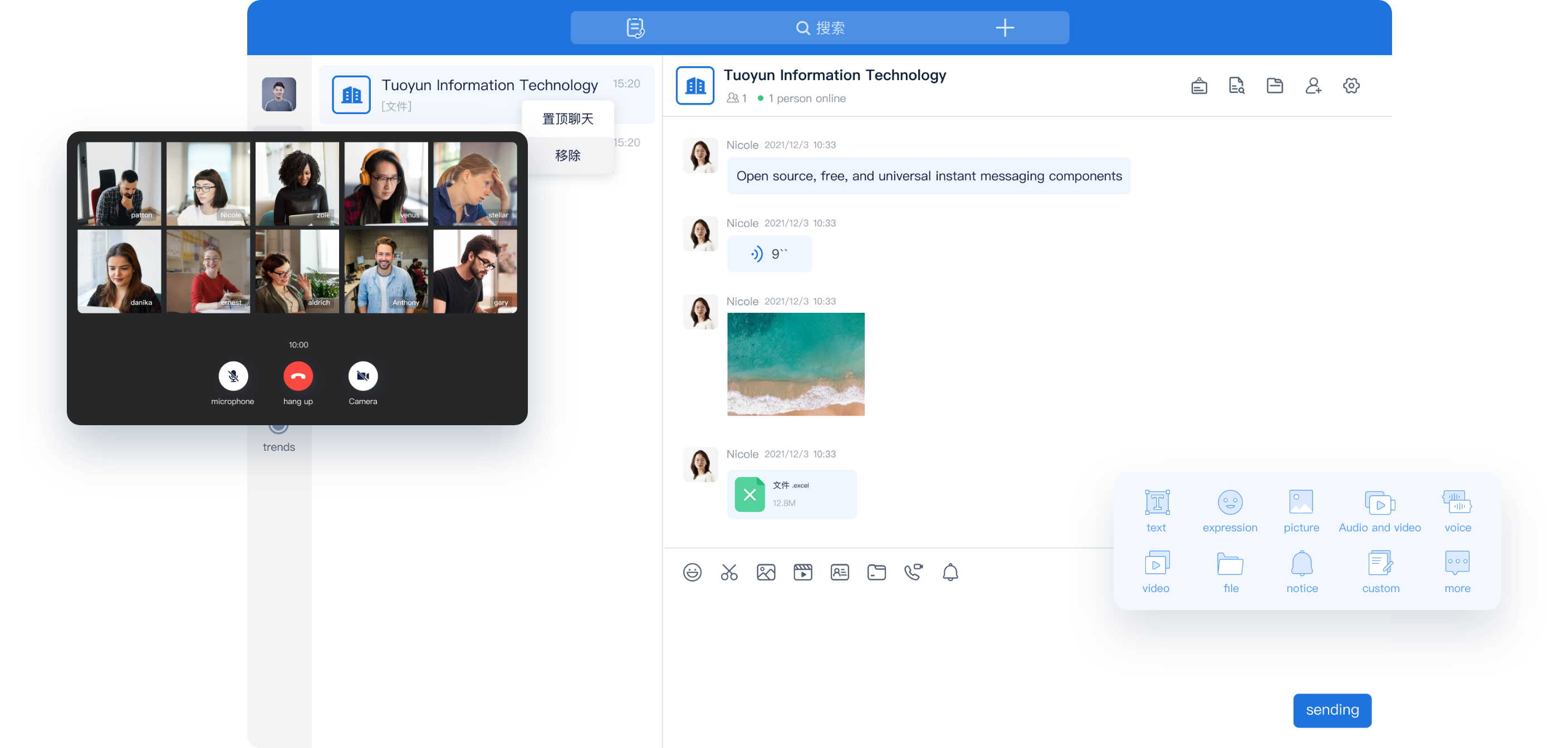Click the video clip icon in toolbar
This screenshot has width=1568, height=748.
(803, 572)
